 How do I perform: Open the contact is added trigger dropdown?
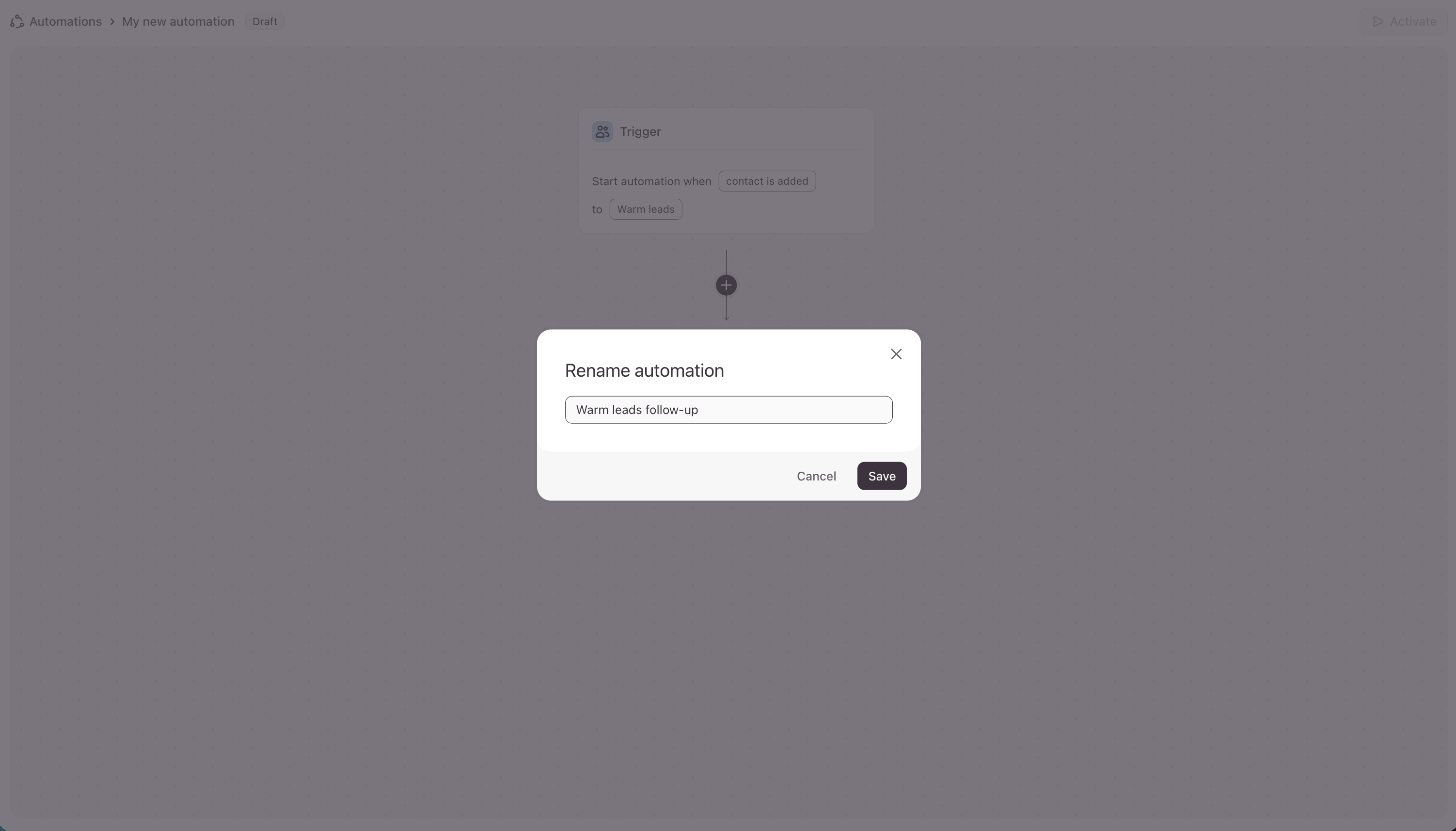pos(767,181)
